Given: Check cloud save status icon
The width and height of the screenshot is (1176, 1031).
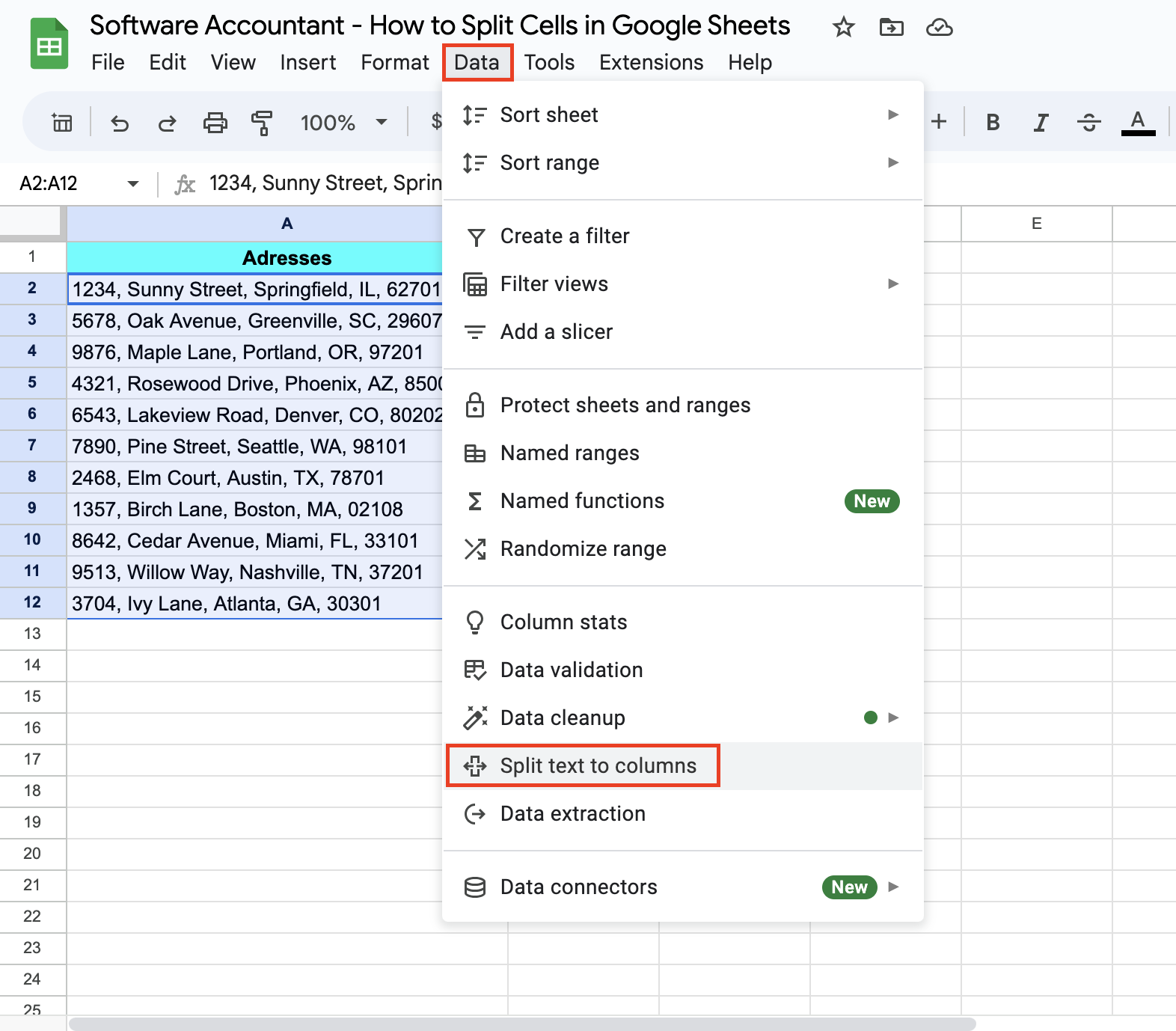Looking at the screenshot, I should pyautogui.click(x=939, y=28).
